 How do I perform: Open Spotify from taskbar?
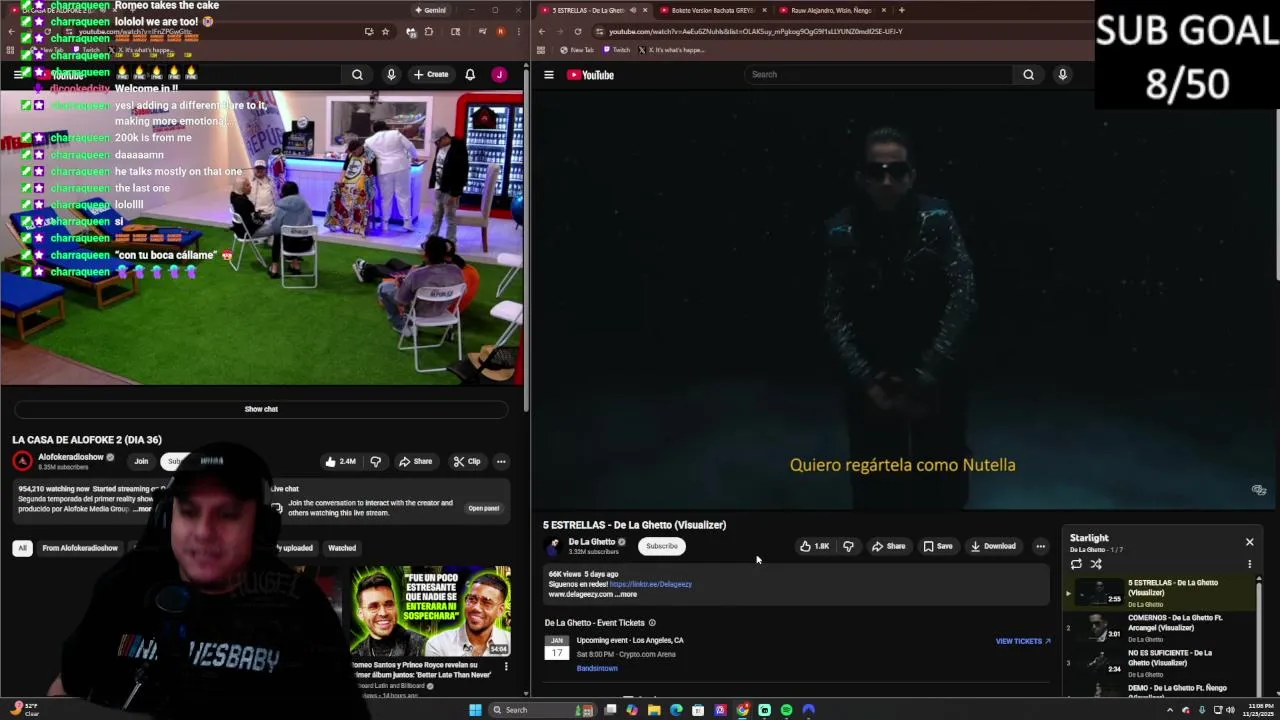click(x=786, y=710)
